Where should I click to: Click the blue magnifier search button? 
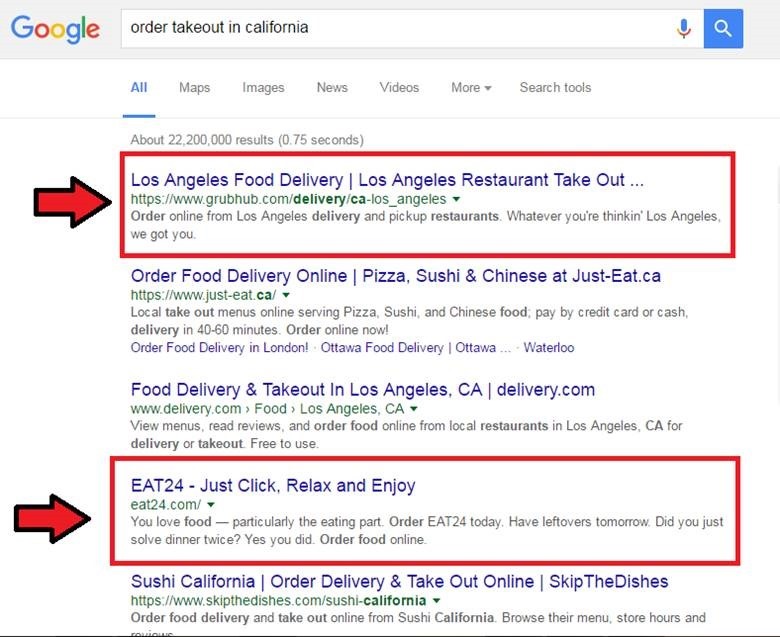coord(723,28)
